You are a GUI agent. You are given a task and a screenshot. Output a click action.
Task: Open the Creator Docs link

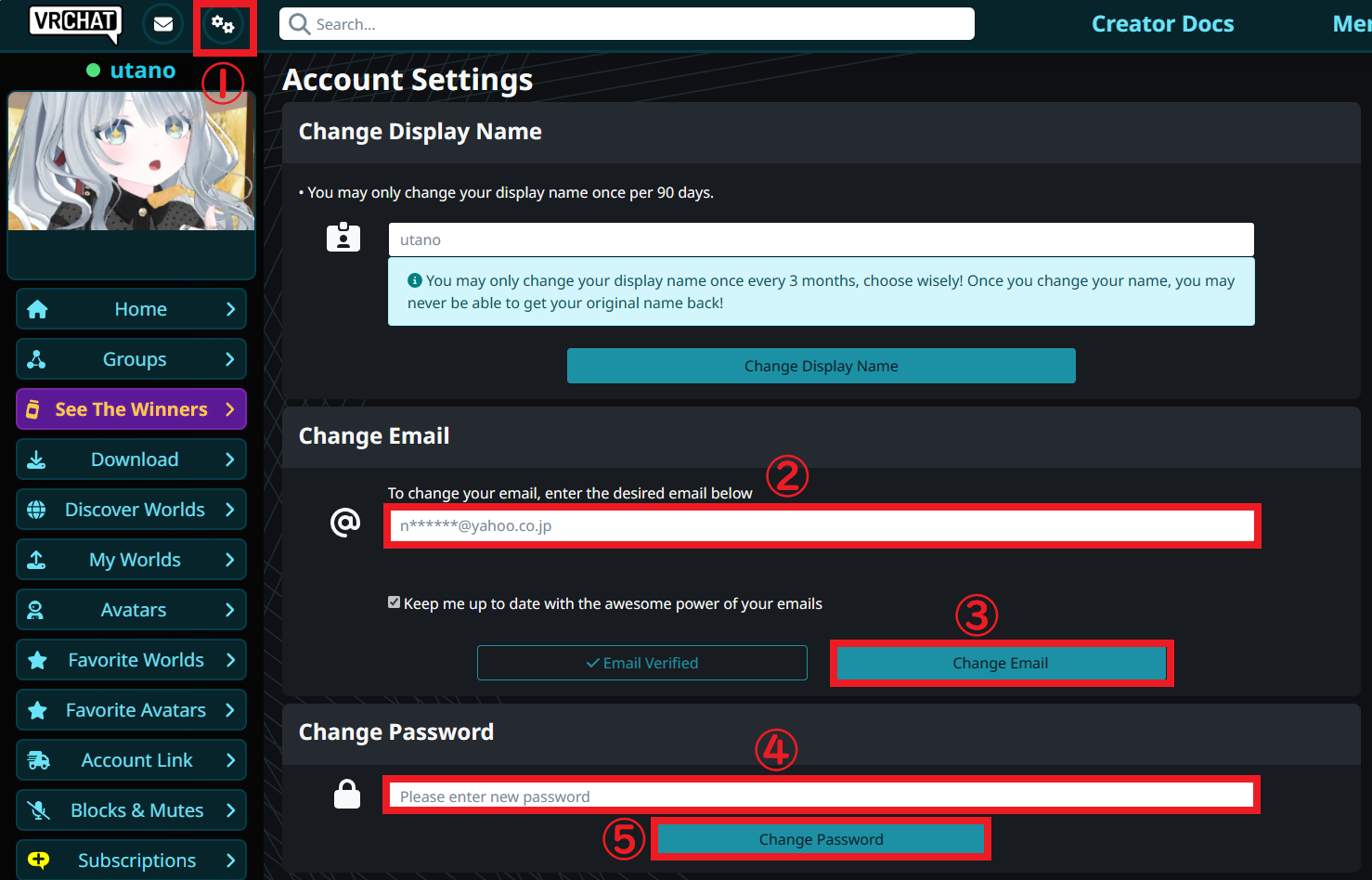(1162, 24)
